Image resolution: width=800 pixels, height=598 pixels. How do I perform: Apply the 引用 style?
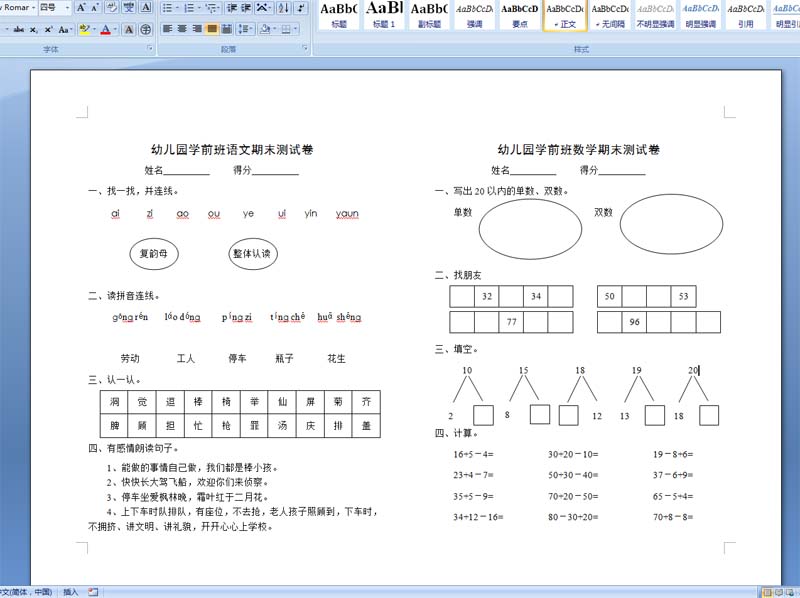pos(745,15)
